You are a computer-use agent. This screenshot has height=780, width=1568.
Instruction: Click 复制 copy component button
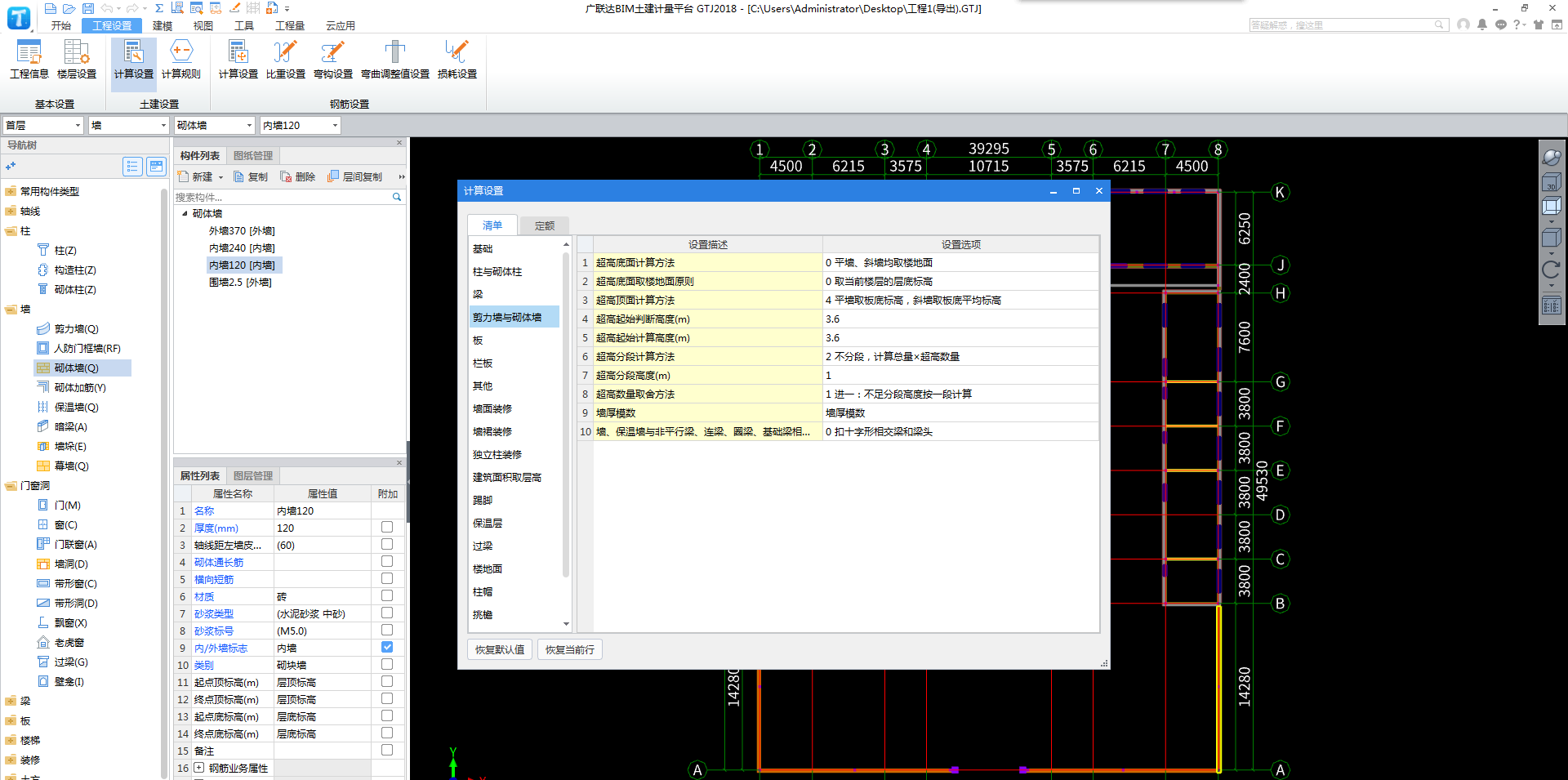click(251, 176)
